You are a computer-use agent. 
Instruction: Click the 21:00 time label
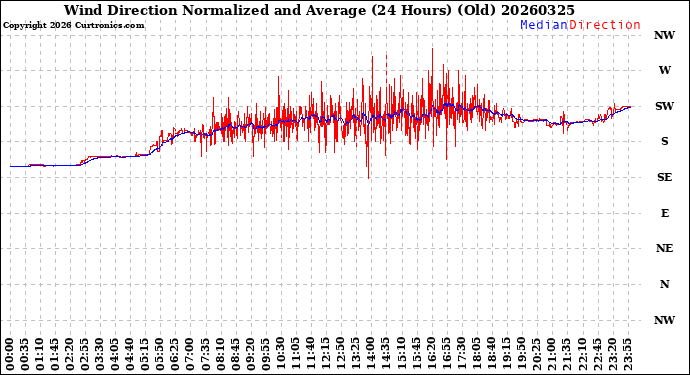(552, 354)
